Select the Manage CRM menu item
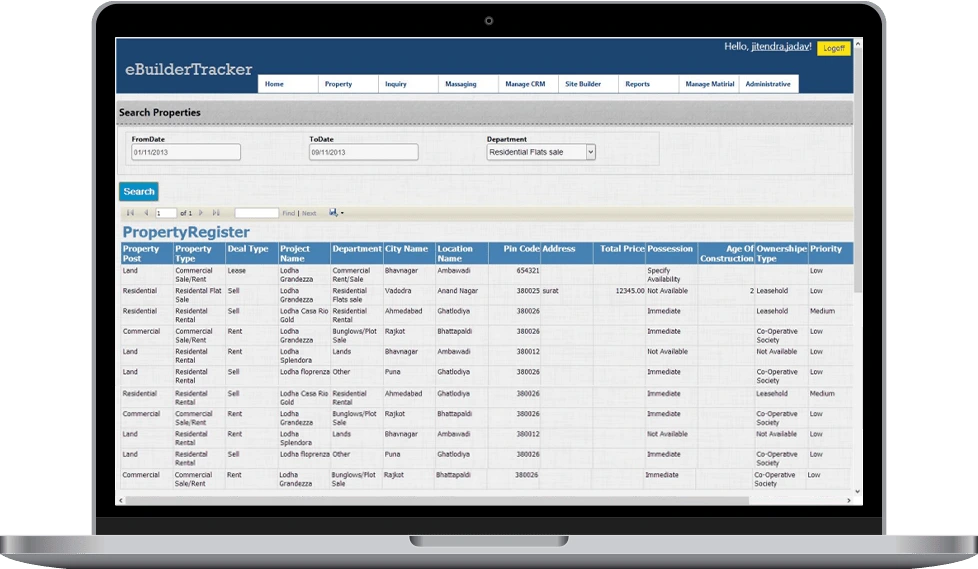 pos(525,84)
